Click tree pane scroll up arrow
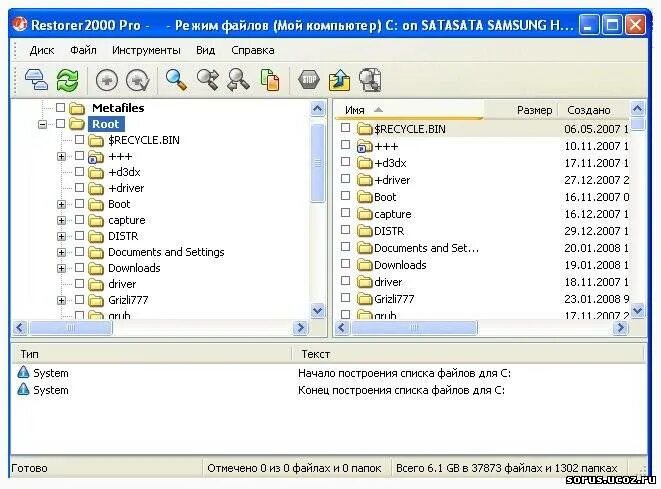The image size is (661, 489). coord(318,109)
